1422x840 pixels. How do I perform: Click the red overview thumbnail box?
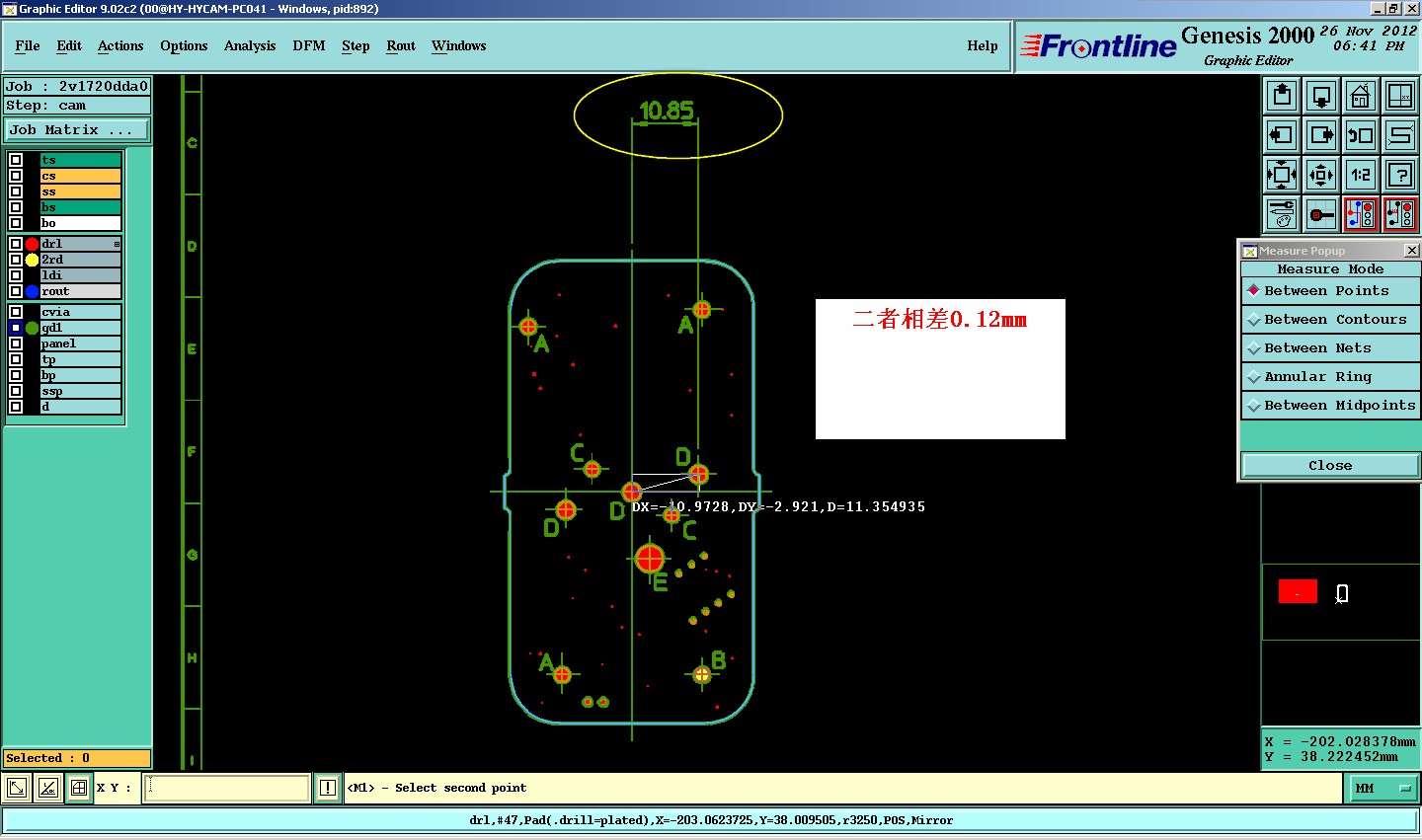(x=1298, y=591)
